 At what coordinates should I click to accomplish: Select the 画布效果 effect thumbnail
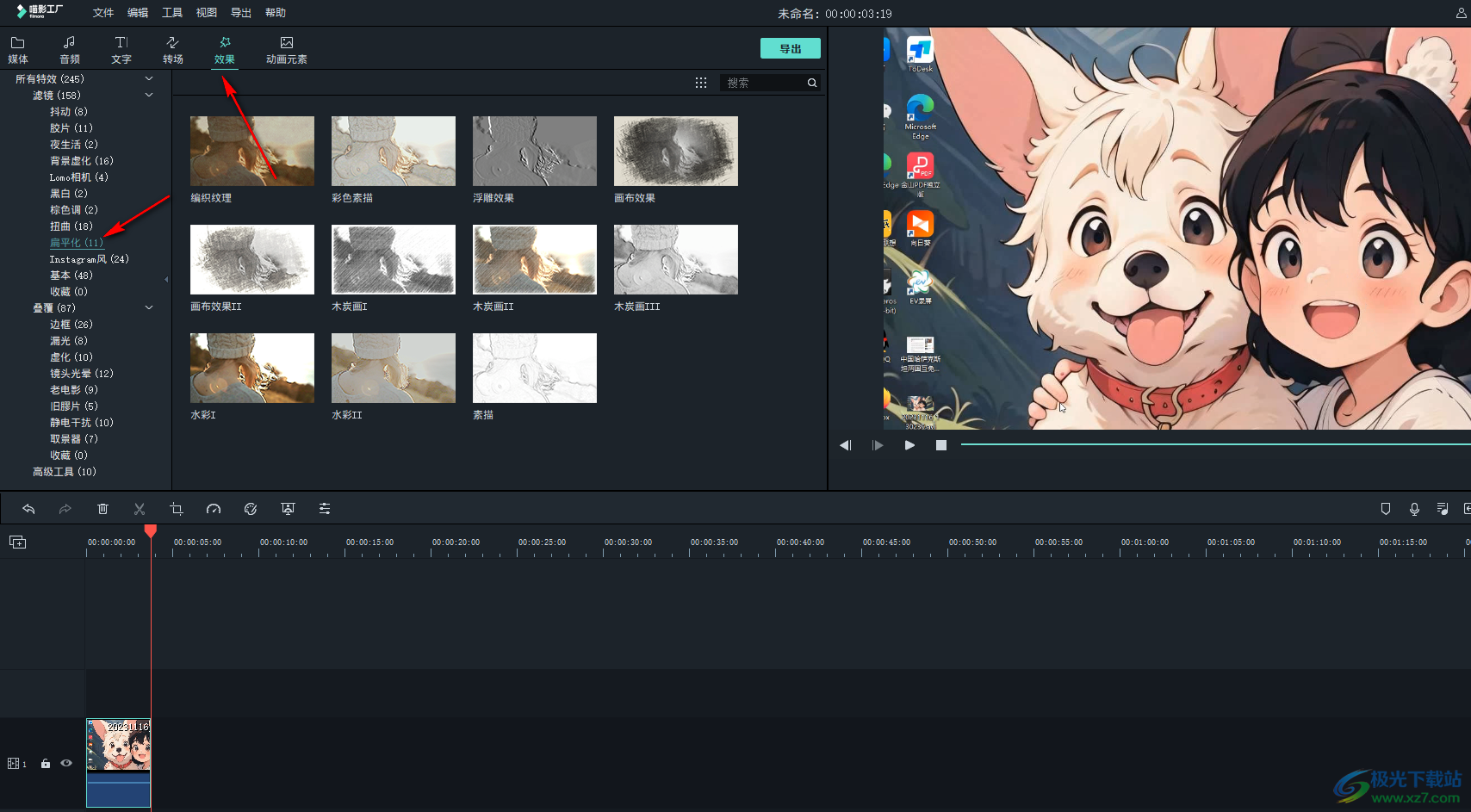pyautogui.click(x=676, y=151)
